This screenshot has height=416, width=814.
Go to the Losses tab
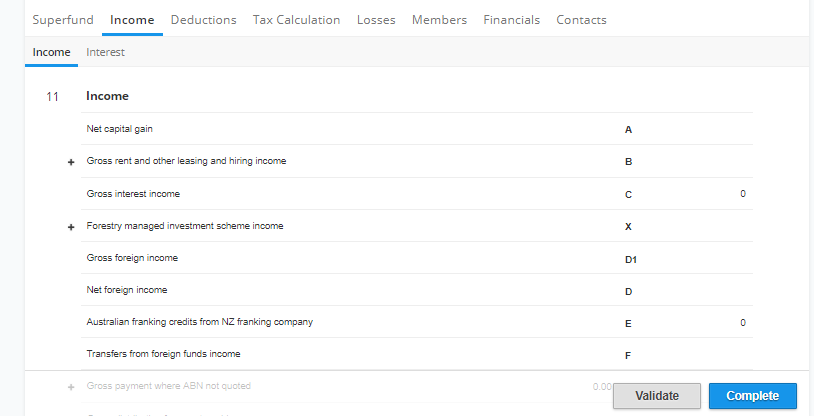click(x=376, y=20)
